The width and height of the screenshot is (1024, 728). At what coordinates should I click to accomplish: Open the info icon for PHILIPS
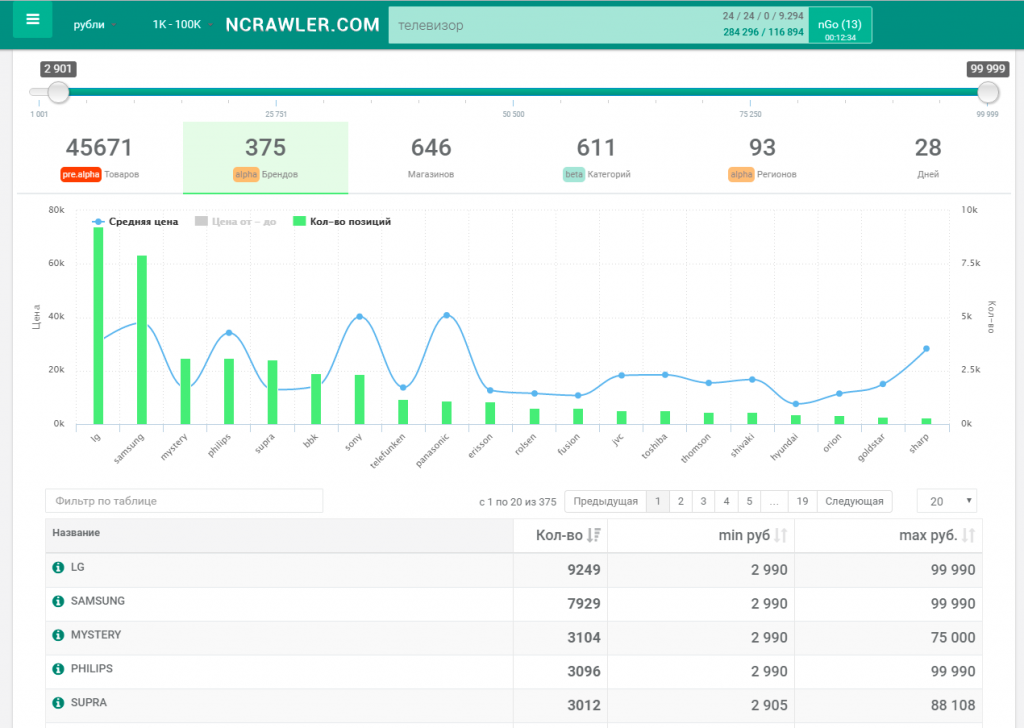[58, 669]
